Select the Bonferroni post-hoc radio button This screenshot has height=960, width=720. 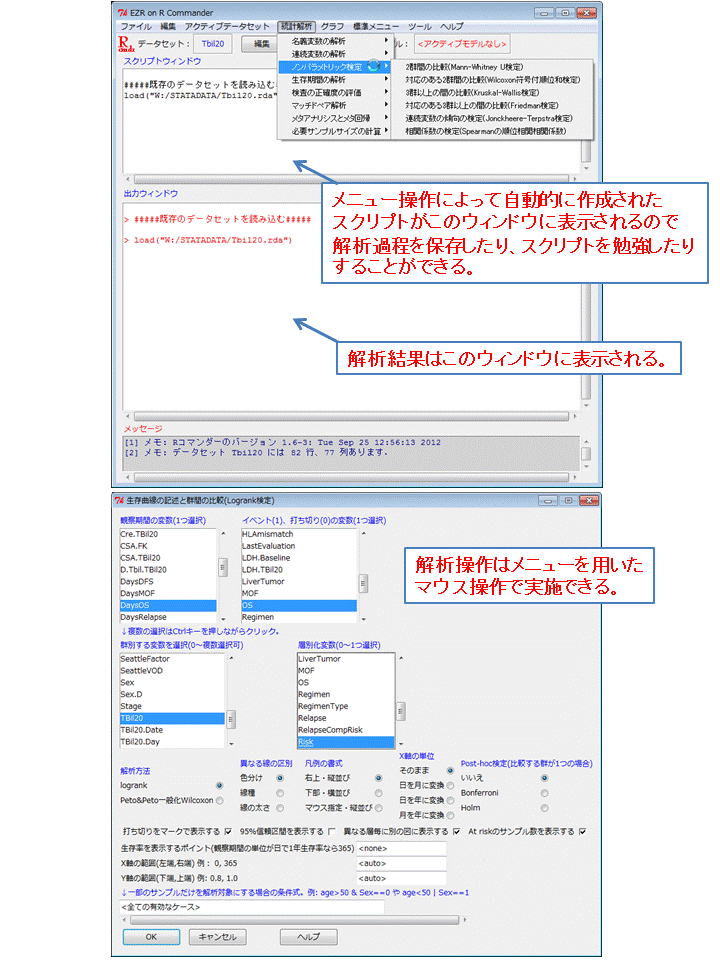(543, 792)
